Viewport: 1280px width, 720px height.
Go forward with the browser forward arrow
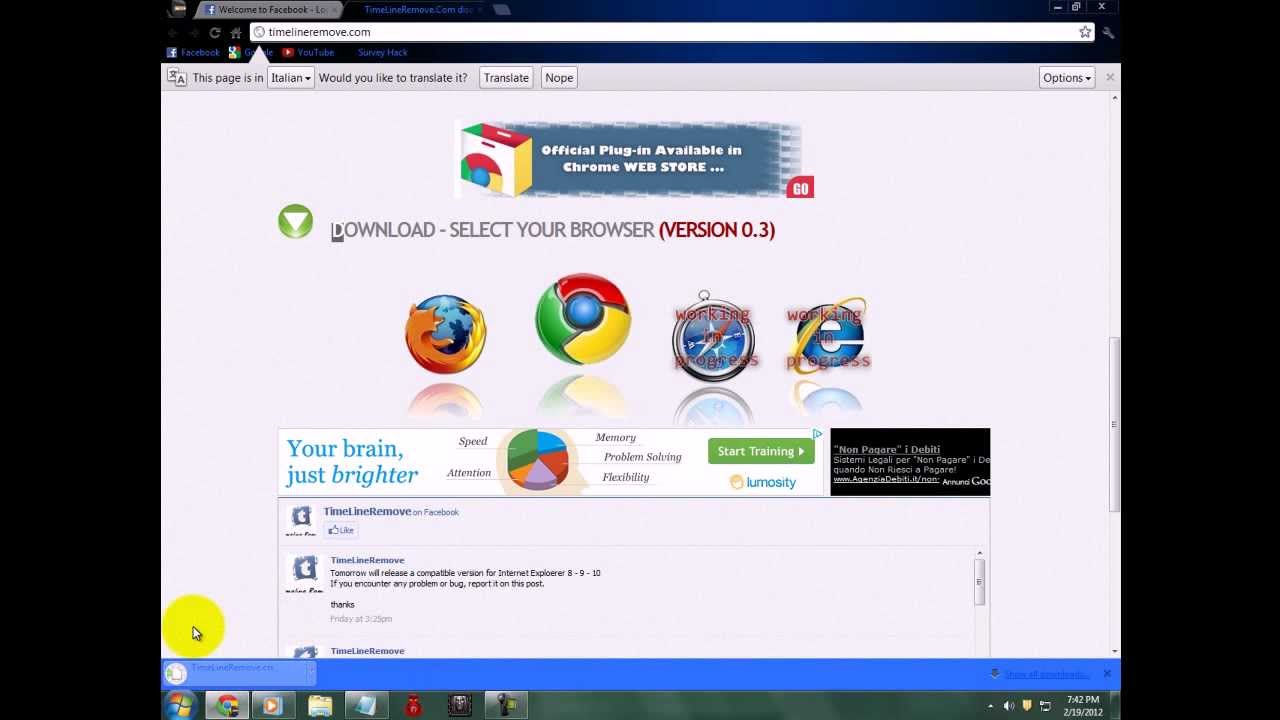pyautogui.click(x=193, y=32)
